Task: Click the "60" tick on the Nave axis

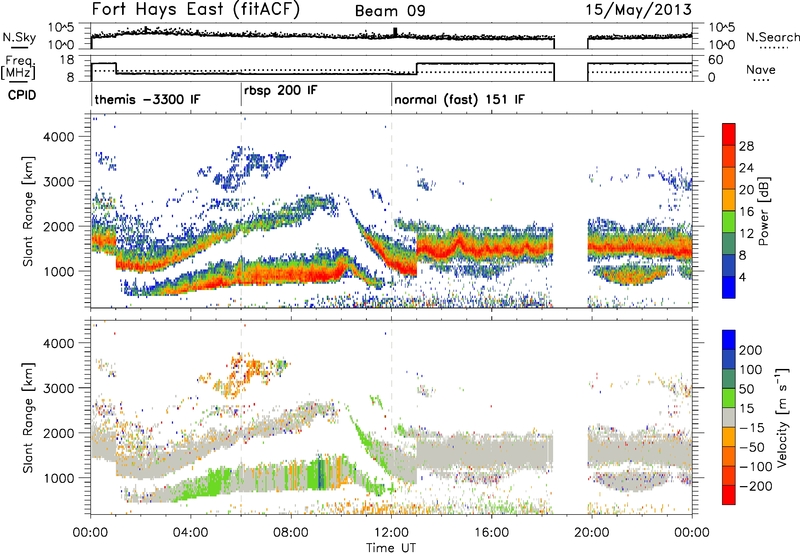Action: [716, 60]
